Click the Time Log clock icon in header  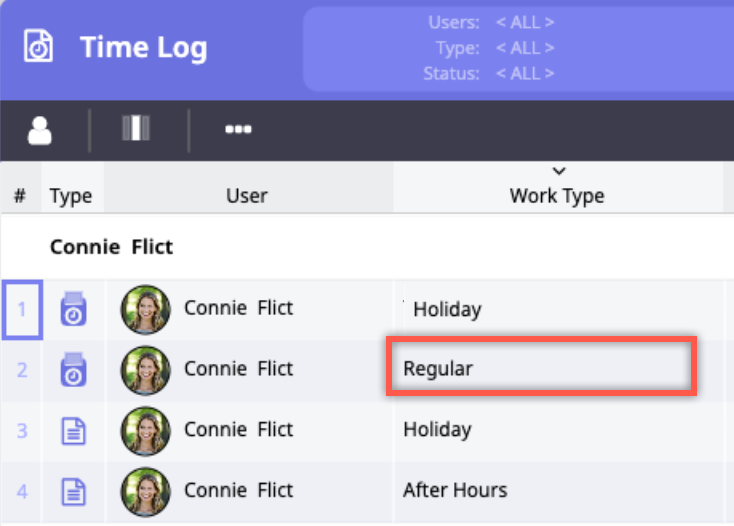40,48
